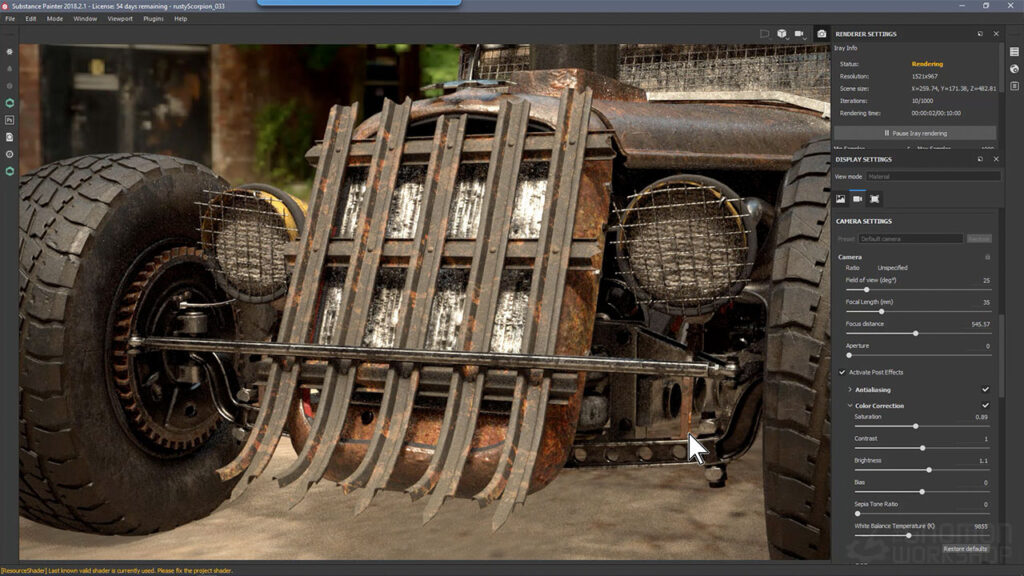1024x576 pixels.
Task: Adjust the Focal Length slider
Action: [x=918, y=312]
